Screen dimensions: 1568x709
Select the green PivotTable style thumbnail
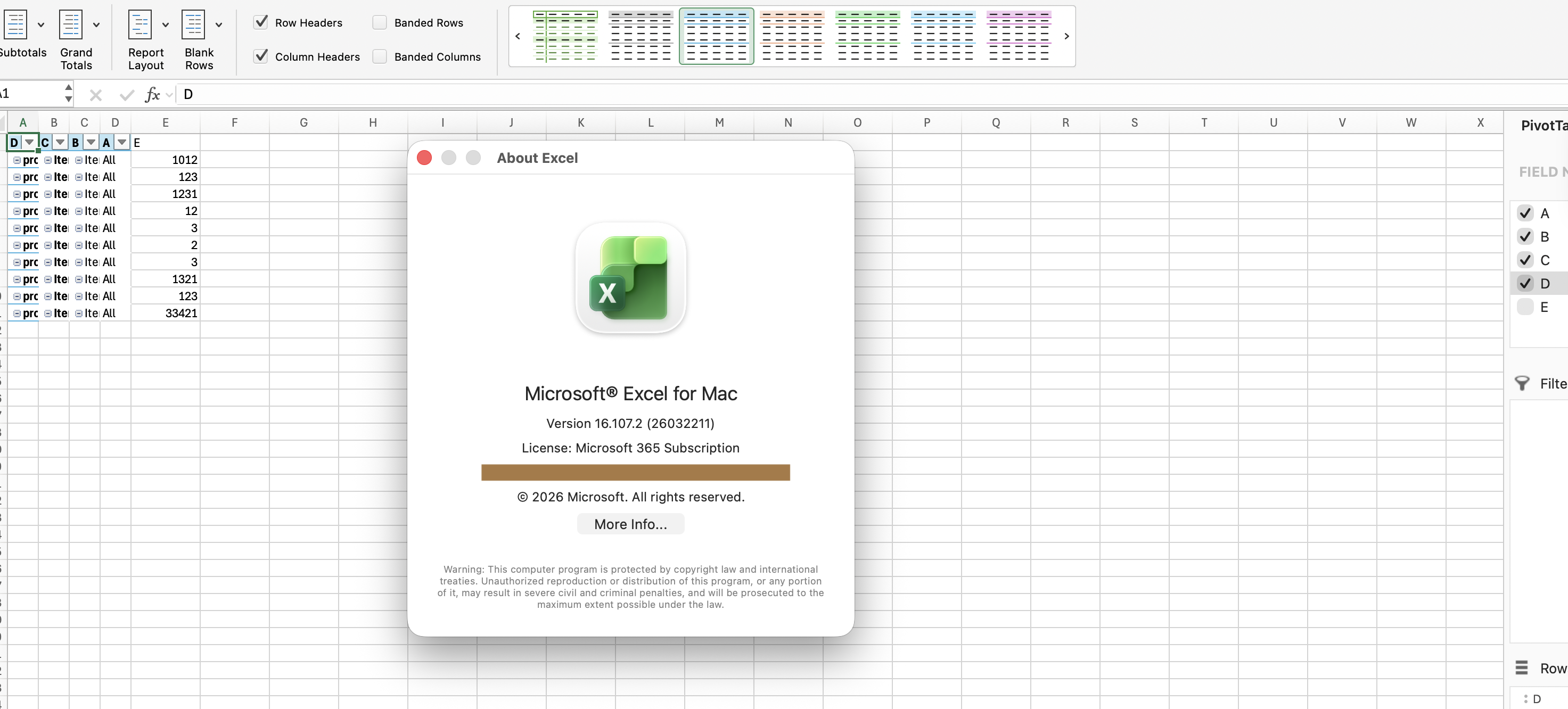click(867, 36)
